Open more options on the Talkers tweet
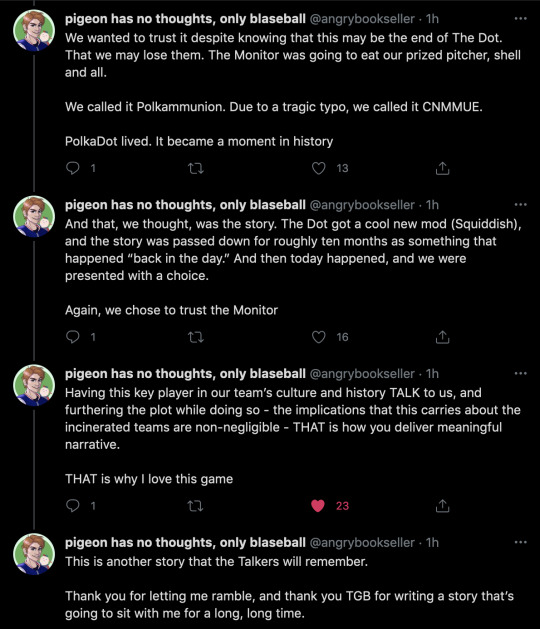Screen dimensions: 540x629 tap(520, 542)
